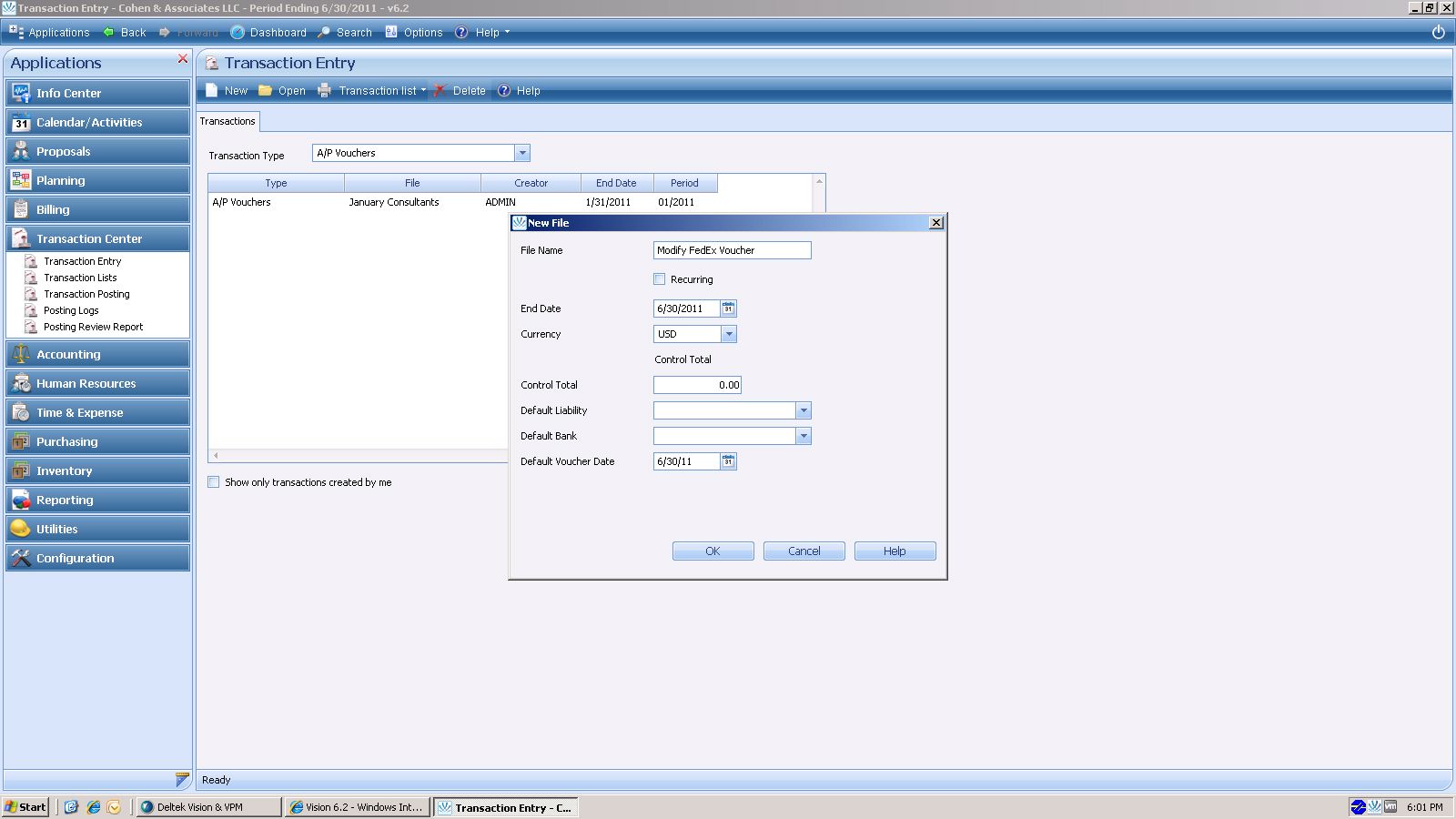This screenshot has width=1456, height=819.
Task: Open the Currency dropdown list
Action: 729,334
